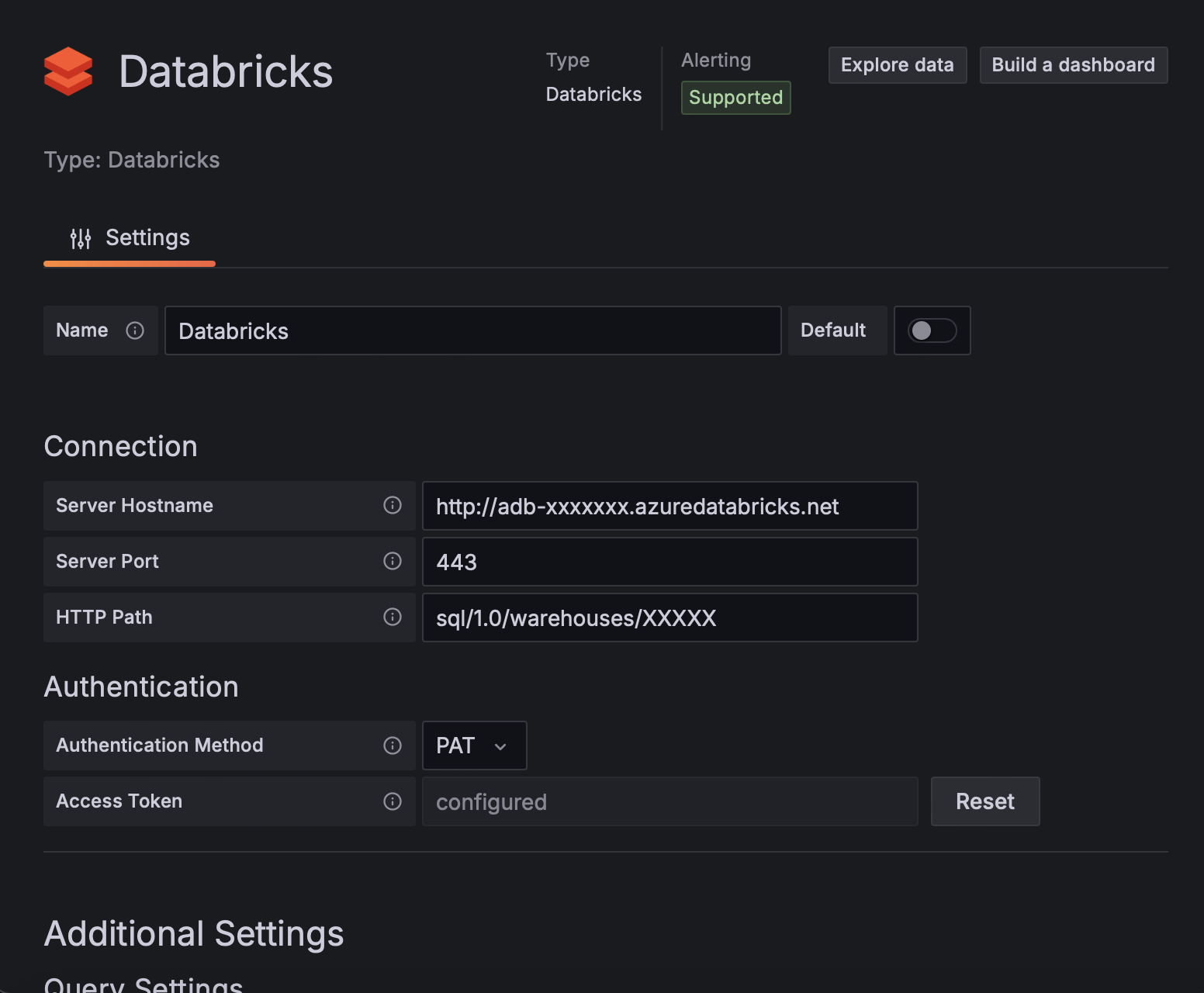Click the HTTP Path input field
This screenshot has width=1204, height=993.
coord(669,618)
